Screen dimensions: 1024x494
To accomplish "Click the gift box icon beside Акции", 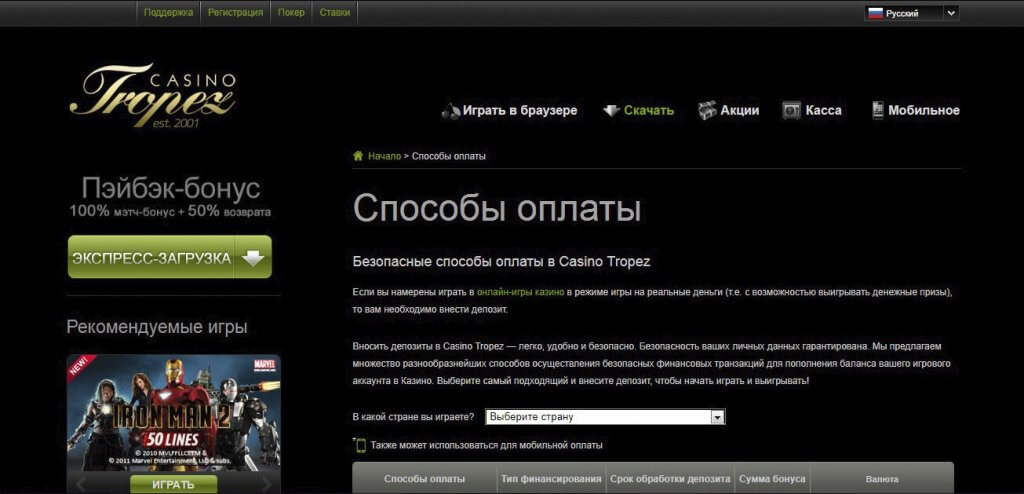I will tap(708, 110).
